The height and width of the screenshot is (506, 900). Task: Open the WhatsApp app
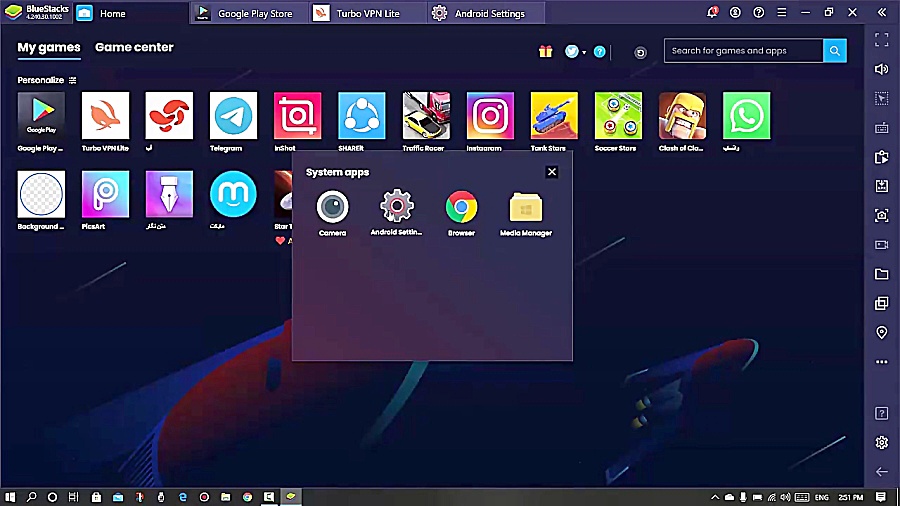746,115
